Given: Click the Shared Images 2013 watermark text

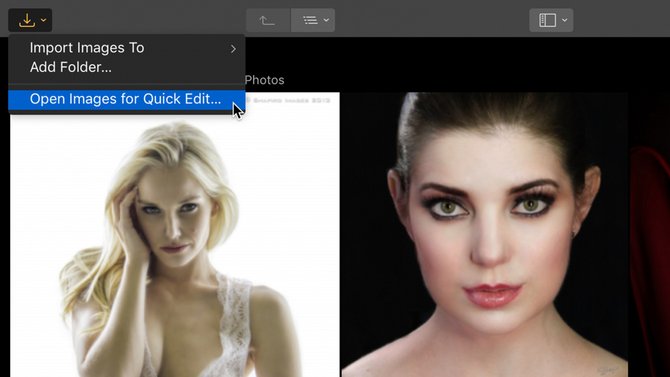Looking at the screenshot, I should tap(292, 100).
